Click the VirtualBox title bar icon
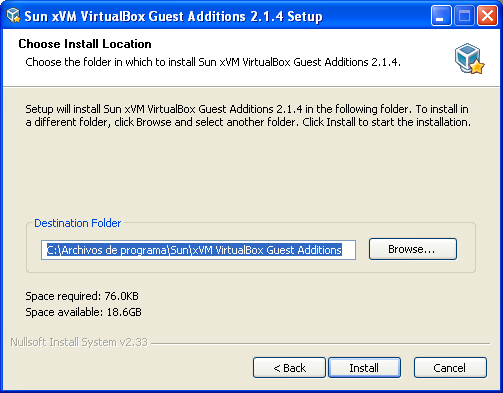Image resolution: width=503 pixels, height=393 pixels. (x=13, y=15)
